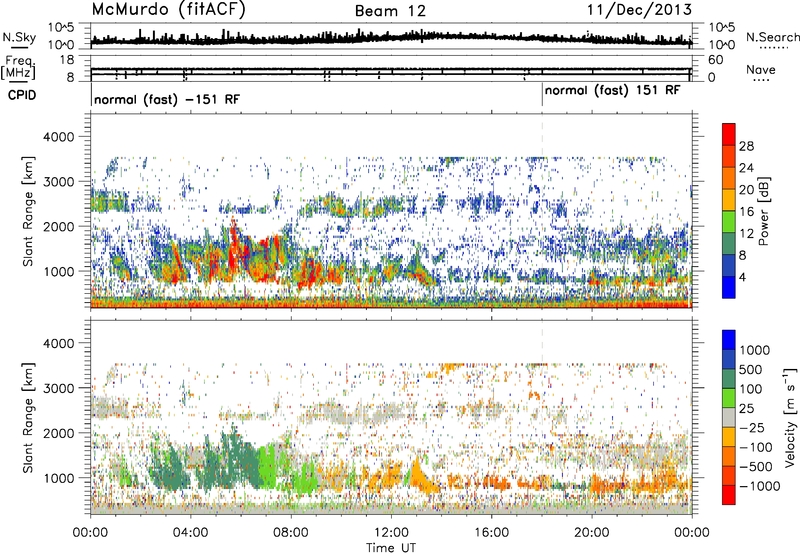Click the "N.Sky" legend label
The image size is (800, 554).
[19, 37]
